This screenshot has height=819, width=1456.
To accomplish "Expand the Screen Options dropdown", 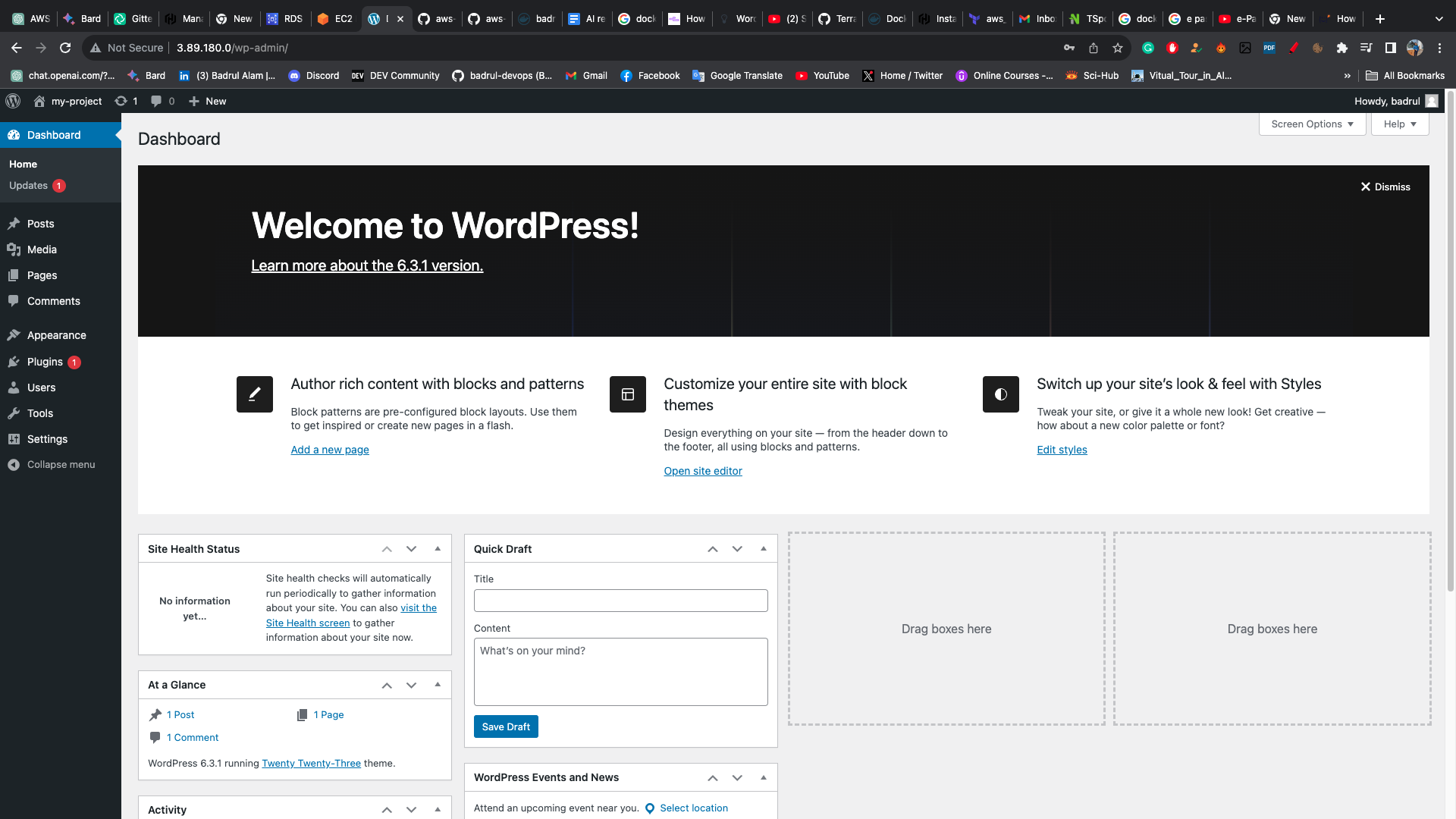I will pos(1312,124).
